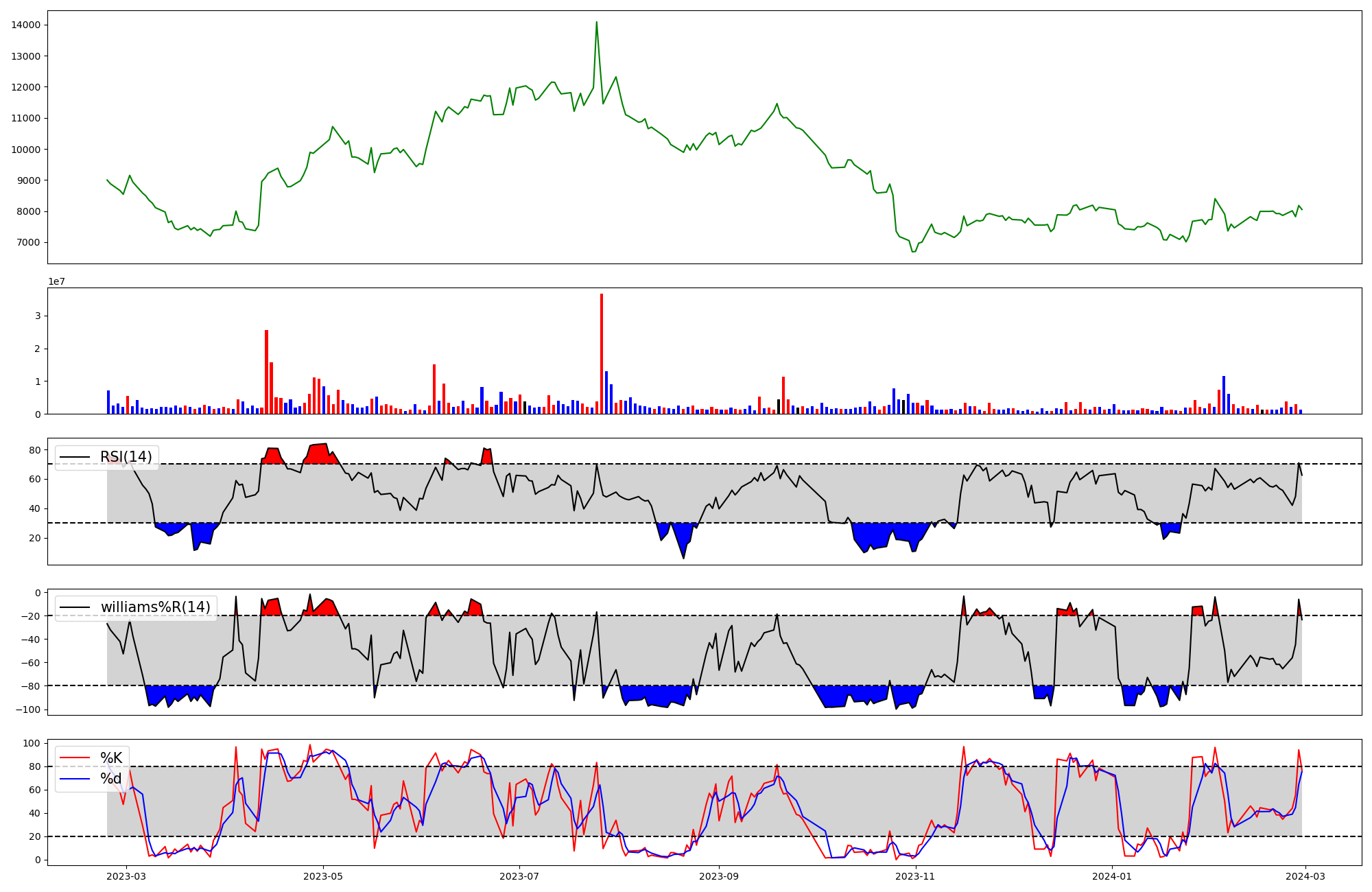Image resolution: width=1372 pixels, height=892 pixels.
Task: Click the RSI y-axis 80 label
Action: 34,450
